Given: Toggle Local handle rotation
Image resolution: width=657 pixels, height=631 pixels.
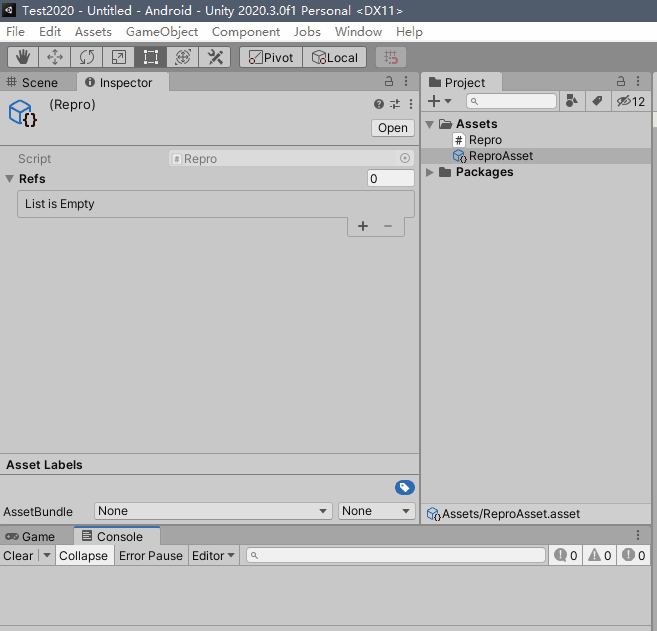Looking at the screenshot, I should coord(334,57).
